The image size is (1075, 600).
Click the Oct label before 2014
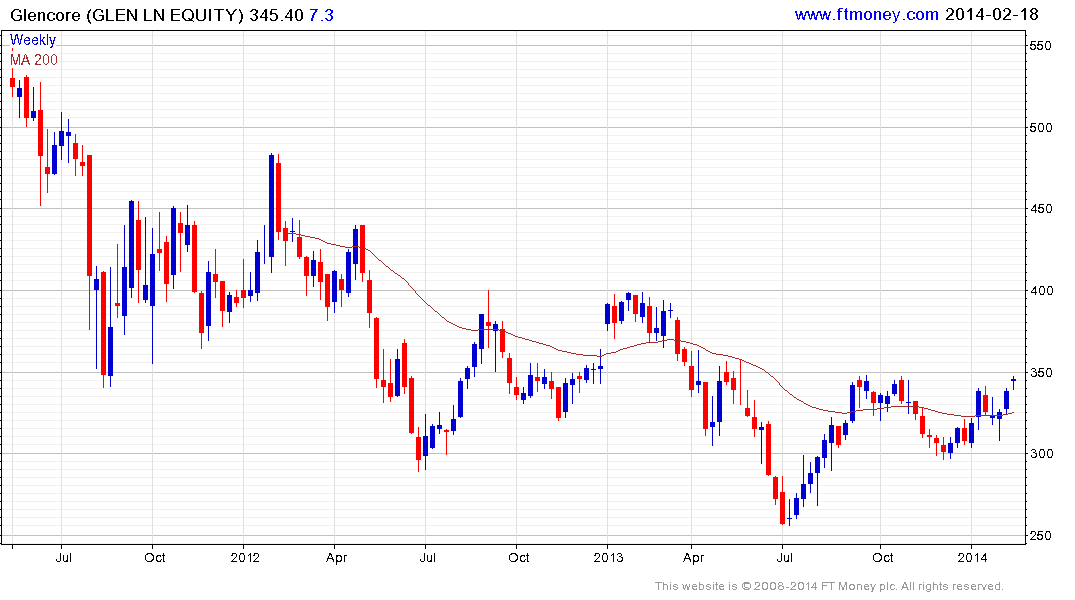[x=882, y=557]
